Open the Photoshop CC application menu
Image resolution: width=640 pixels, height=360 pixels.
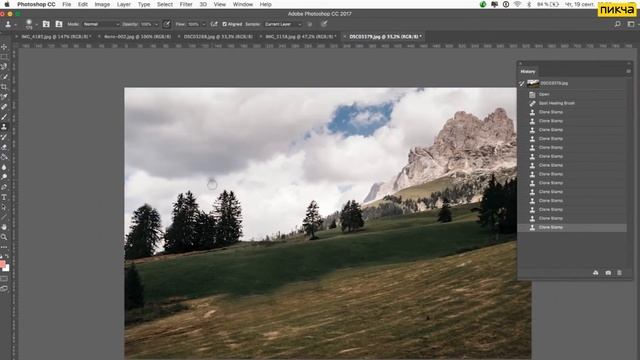[x=36, y=4]
